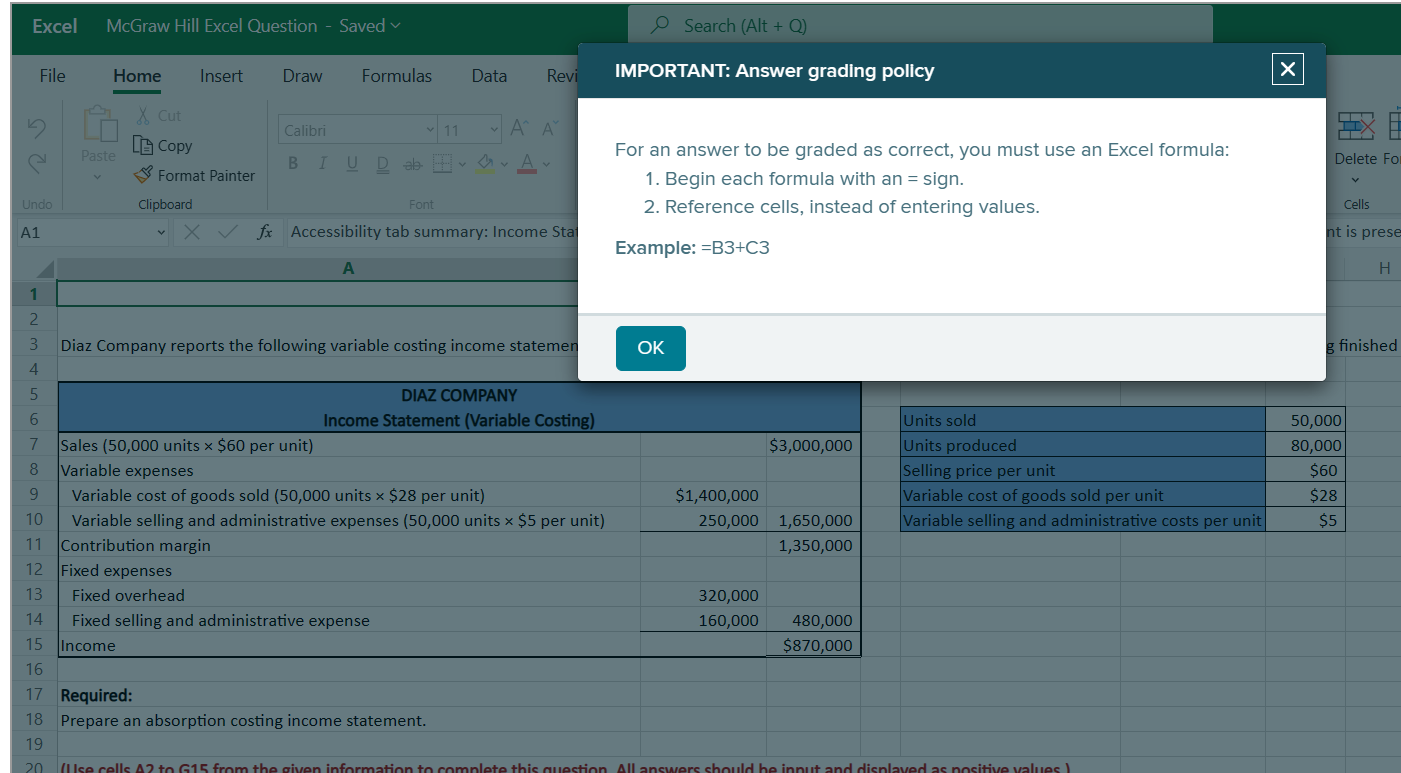Click the formula bar text field

point(434,232)
